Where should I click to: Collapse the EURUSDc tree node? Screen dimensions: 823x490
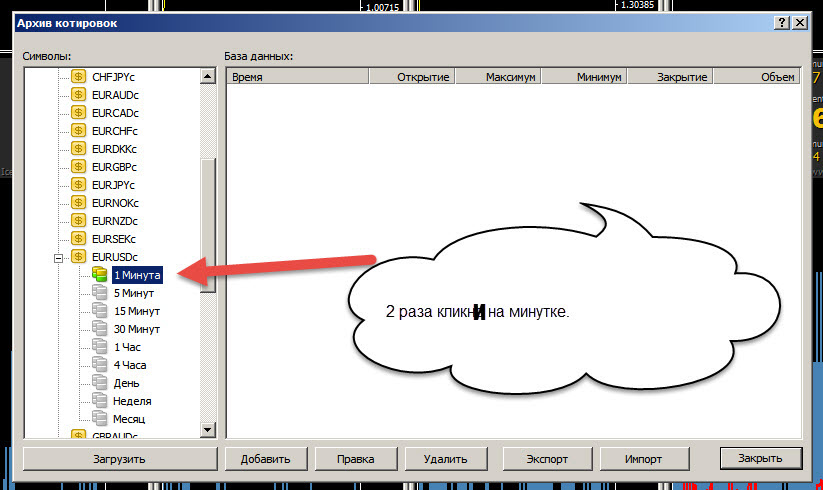click(x=58, y=258)
